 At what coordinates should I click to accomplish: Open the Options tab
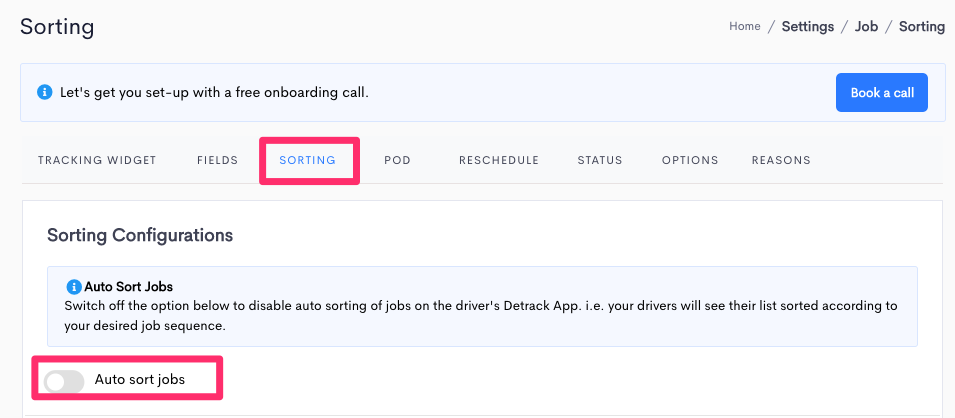(x=690, y=160)
